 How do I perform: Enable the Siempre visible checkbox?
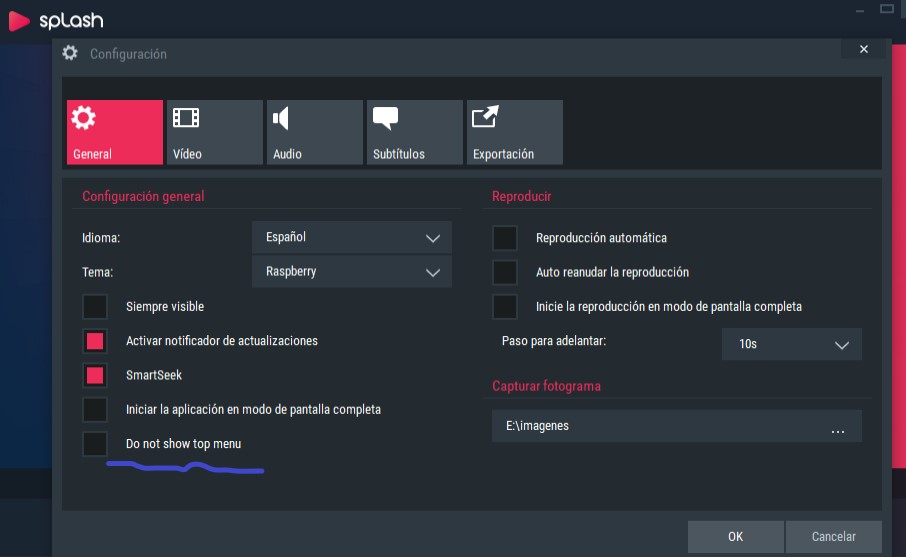pos(95,307)
